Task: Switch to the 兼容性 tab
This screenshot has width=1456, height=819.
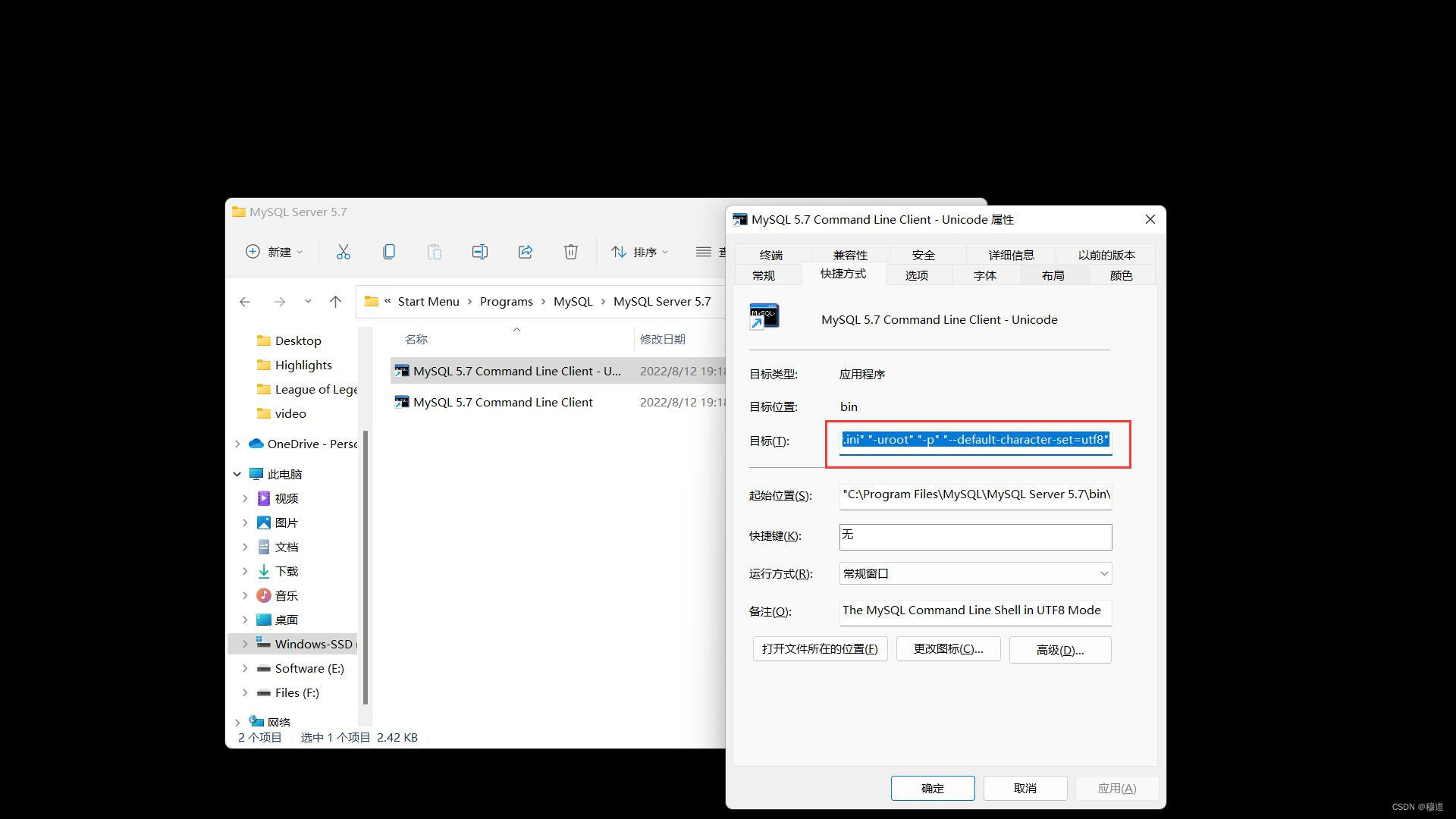Action: tap(849, 255)
